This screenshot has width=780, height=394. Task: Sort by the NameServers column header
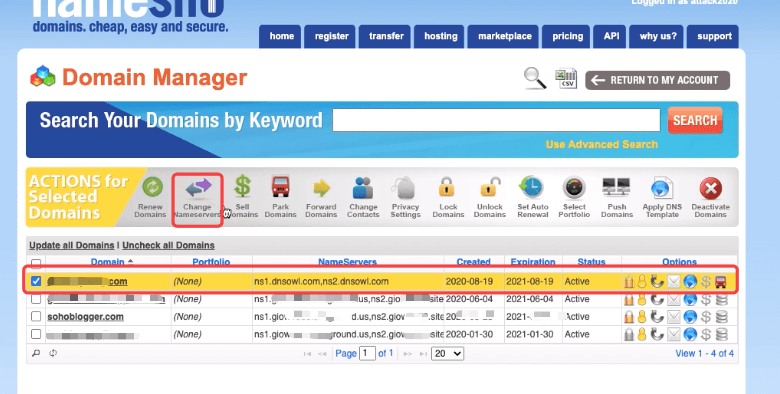click(x=348, y=262)
